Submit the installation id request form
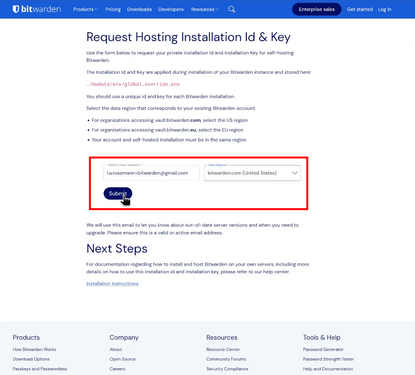The image size is (415, 375). (x=118, y=193)
